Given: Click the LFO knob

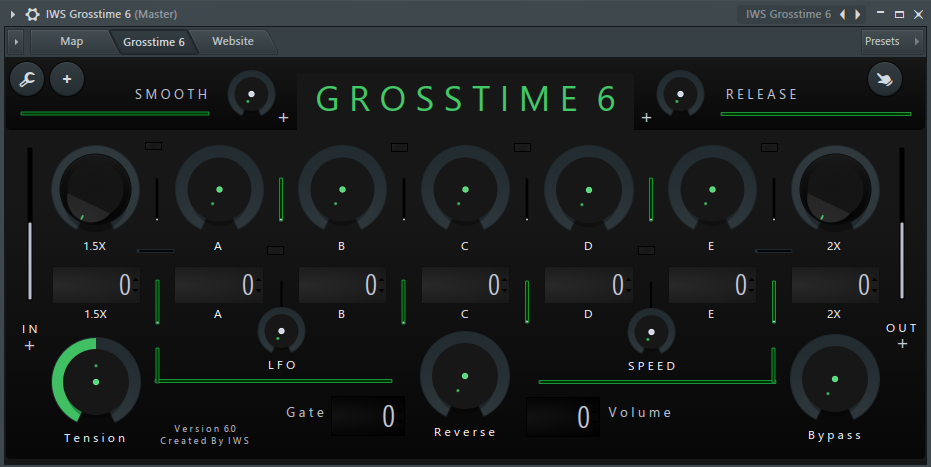Looking at the screenshot, I should pyautogui.click(x=281, y=331).
